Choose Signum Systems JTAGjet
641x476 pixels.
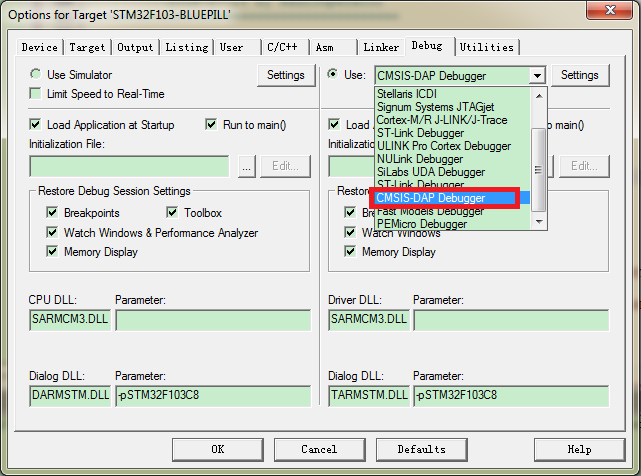453,107
